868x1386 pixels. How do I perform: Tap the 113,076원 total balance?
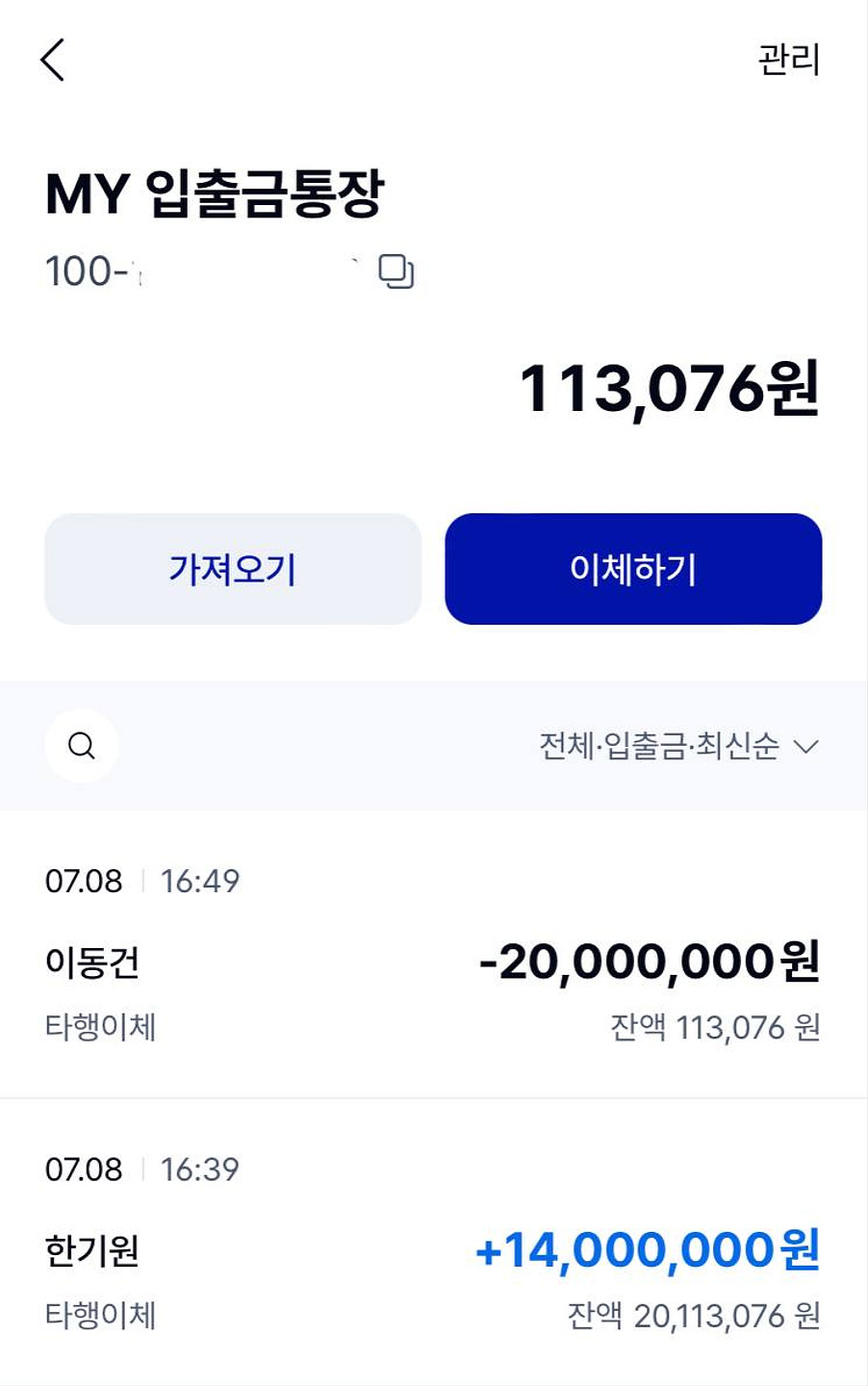(669, 390)
